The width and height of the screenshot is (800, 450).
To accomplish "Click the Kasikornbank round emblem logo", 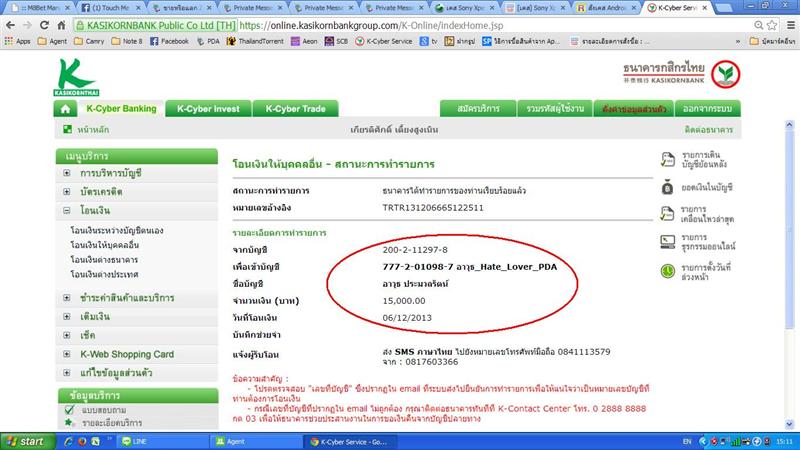I will coord(726,74).
